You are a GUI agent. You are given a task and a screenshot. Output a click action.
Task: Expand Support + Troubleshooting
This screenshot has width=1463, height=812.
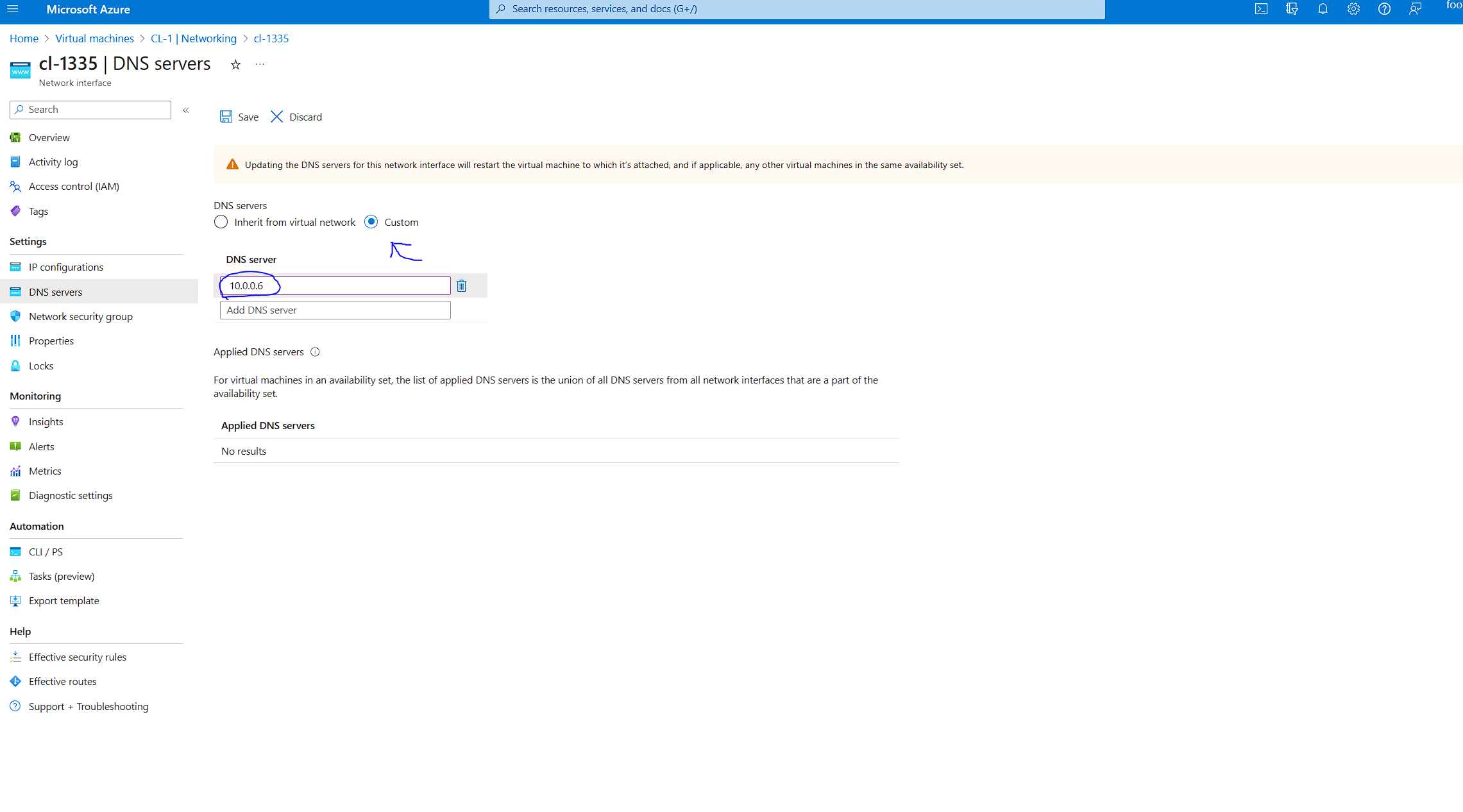[x=88, y=706]
